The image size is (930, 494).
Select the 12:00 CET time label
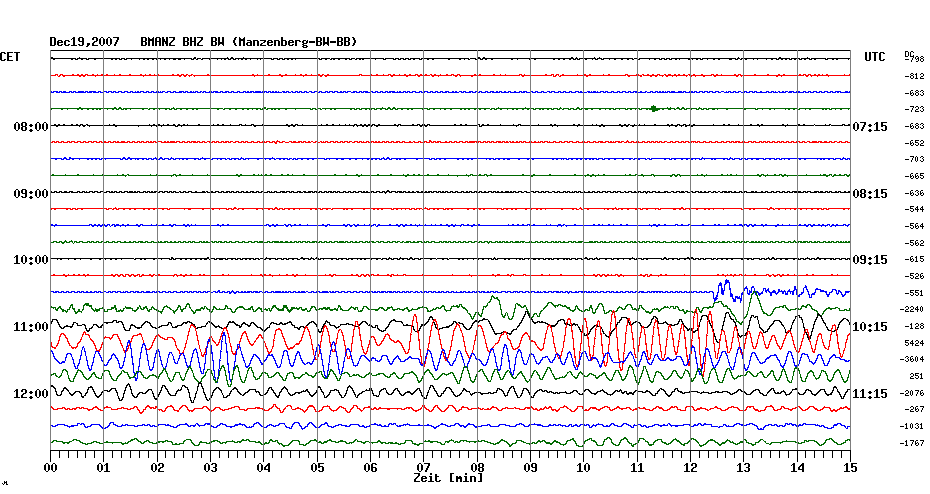click(31, 394)
